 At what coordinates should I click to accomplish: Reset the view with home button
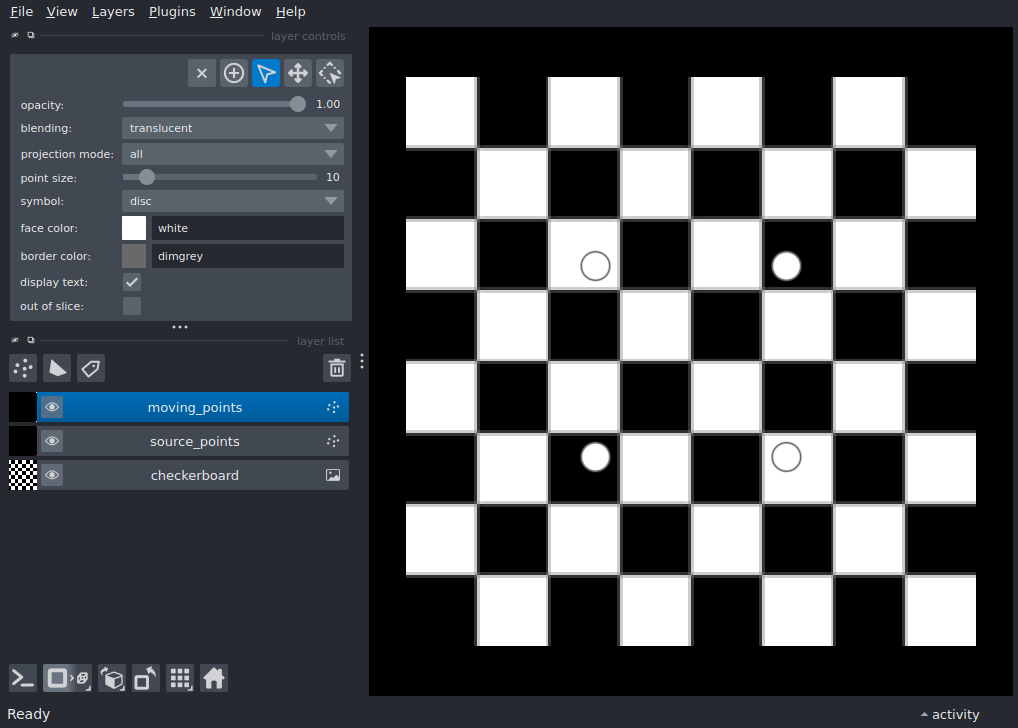pos(214,678)
